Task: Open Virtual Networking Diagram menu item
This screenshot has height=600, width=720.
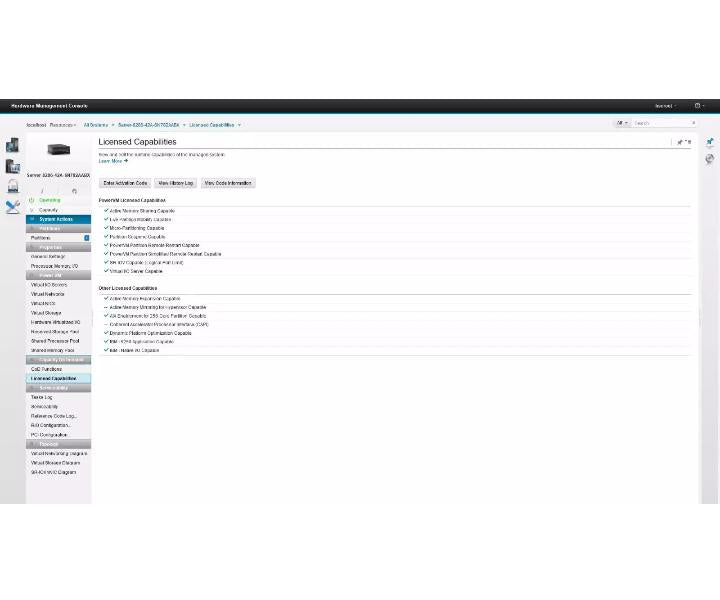Action: click(59, 454)
